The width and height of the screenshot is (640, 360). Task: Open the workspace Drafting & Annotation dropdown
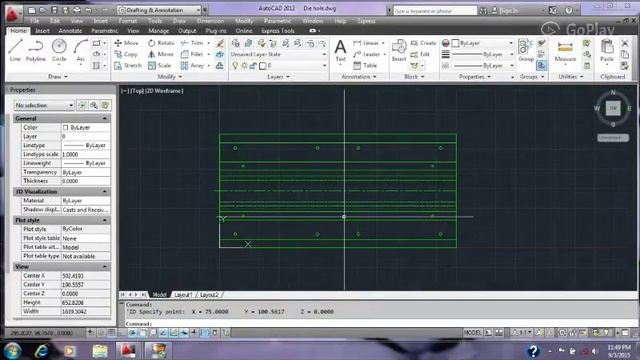tap(159, 10)
